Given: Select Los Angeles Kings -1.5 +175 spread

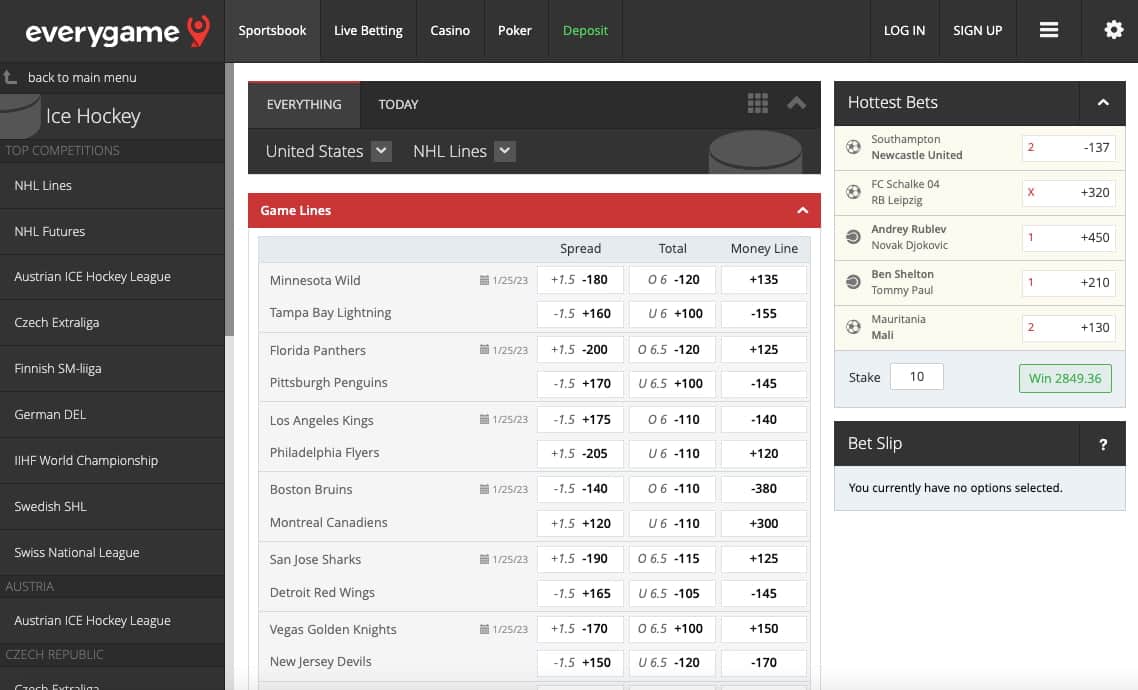Looking at the screenshot, I should [580, 419].
